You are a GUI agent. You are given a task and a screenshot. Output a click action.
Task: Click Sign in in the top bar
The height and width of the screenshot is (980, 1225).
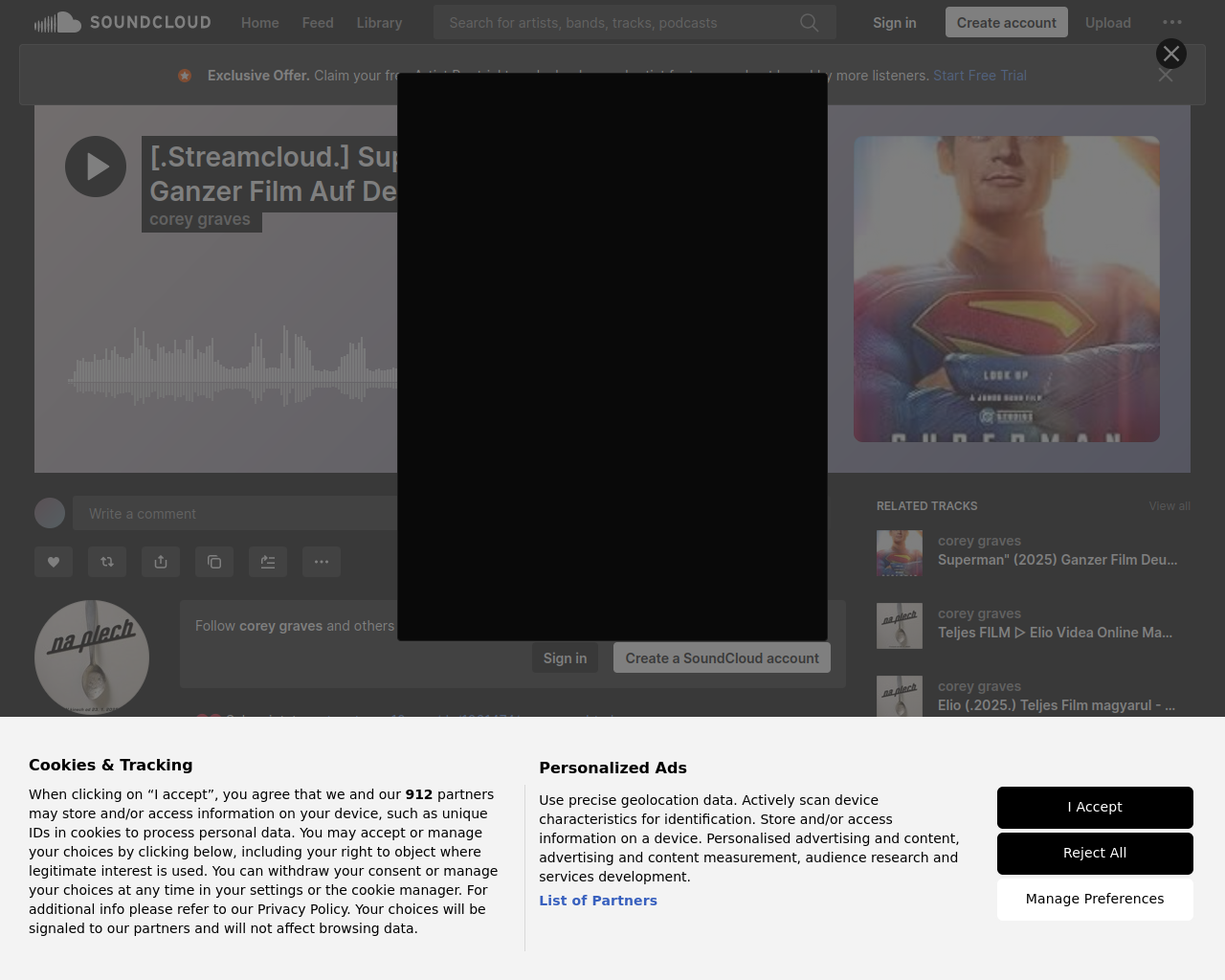(894, 23)
